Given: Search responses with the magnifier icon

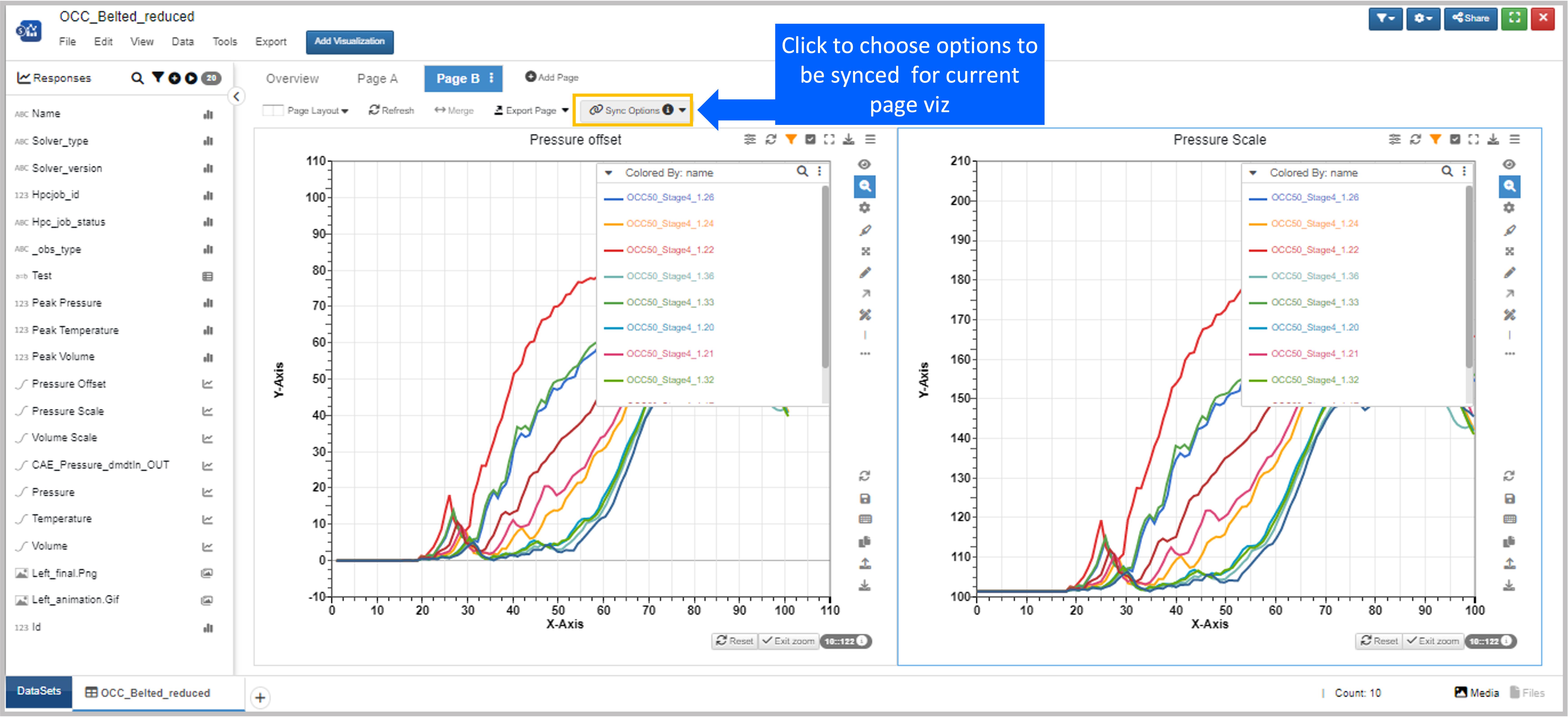Looking at the screenshot, I should tap(137, 78).
